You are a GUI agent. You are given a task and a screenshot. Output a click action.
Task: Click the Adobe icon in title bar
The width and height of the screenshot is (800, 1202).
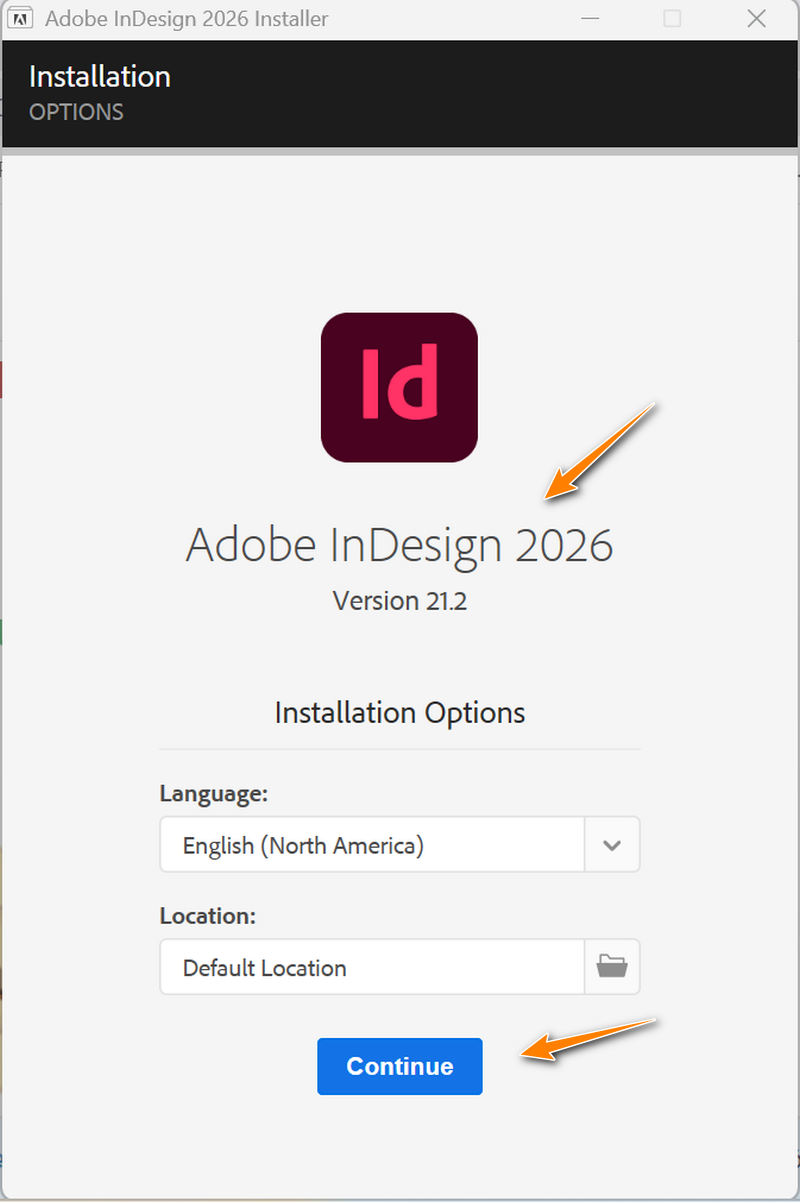point(18,19)
